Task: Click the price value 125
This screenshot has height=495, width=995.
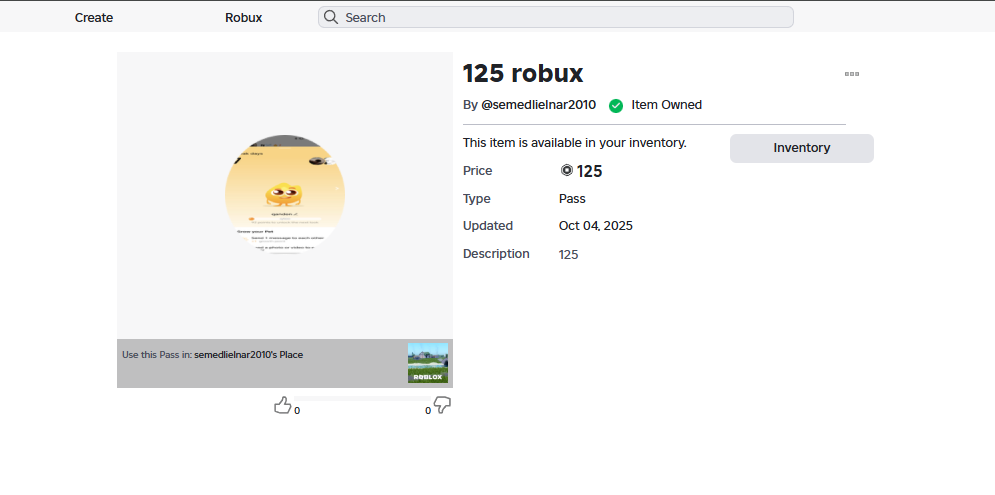Action: [589, 171]
